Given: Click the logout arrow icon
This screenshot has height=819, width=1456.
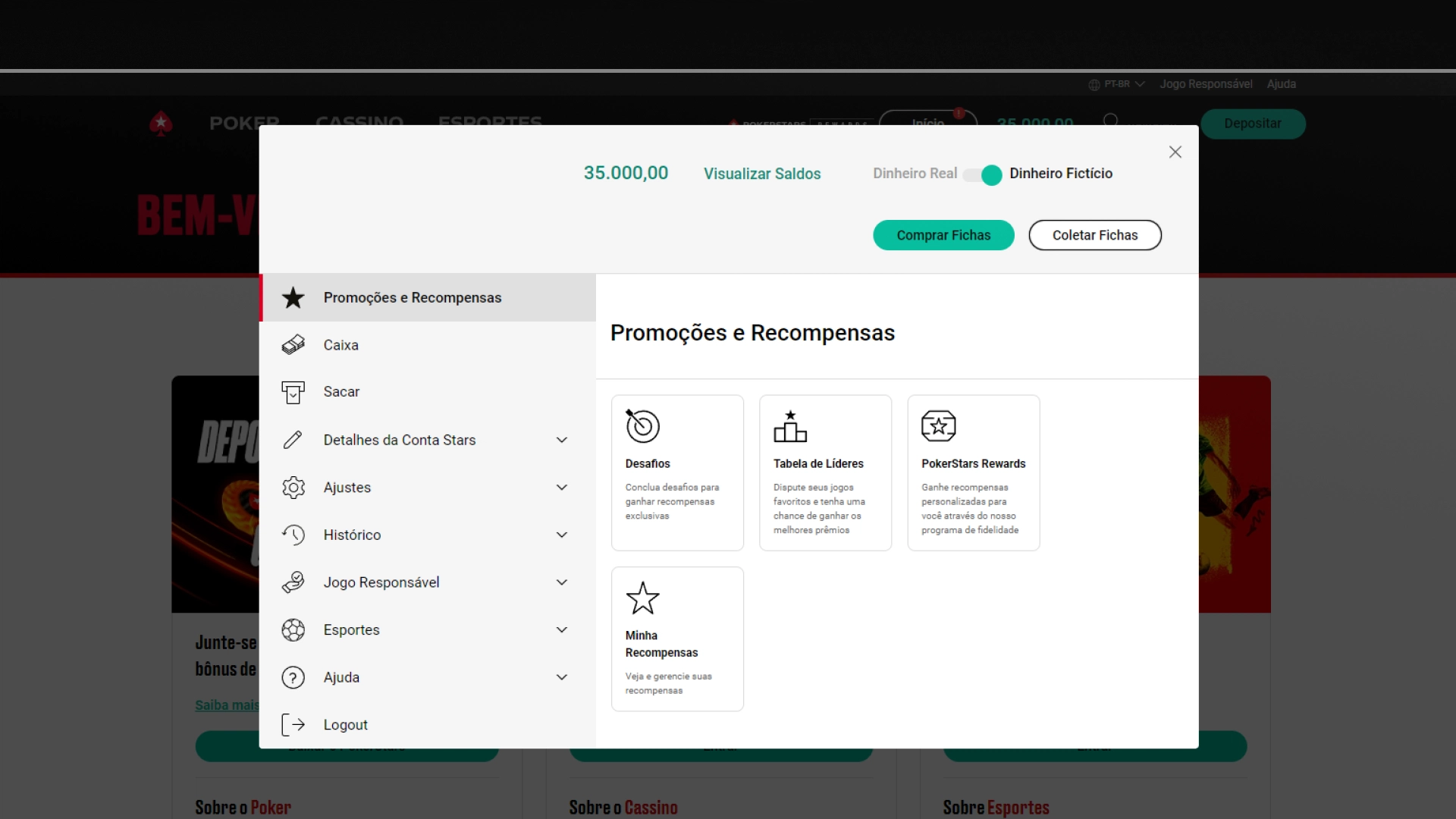Looking at the screenshot, I should (293, 725).
